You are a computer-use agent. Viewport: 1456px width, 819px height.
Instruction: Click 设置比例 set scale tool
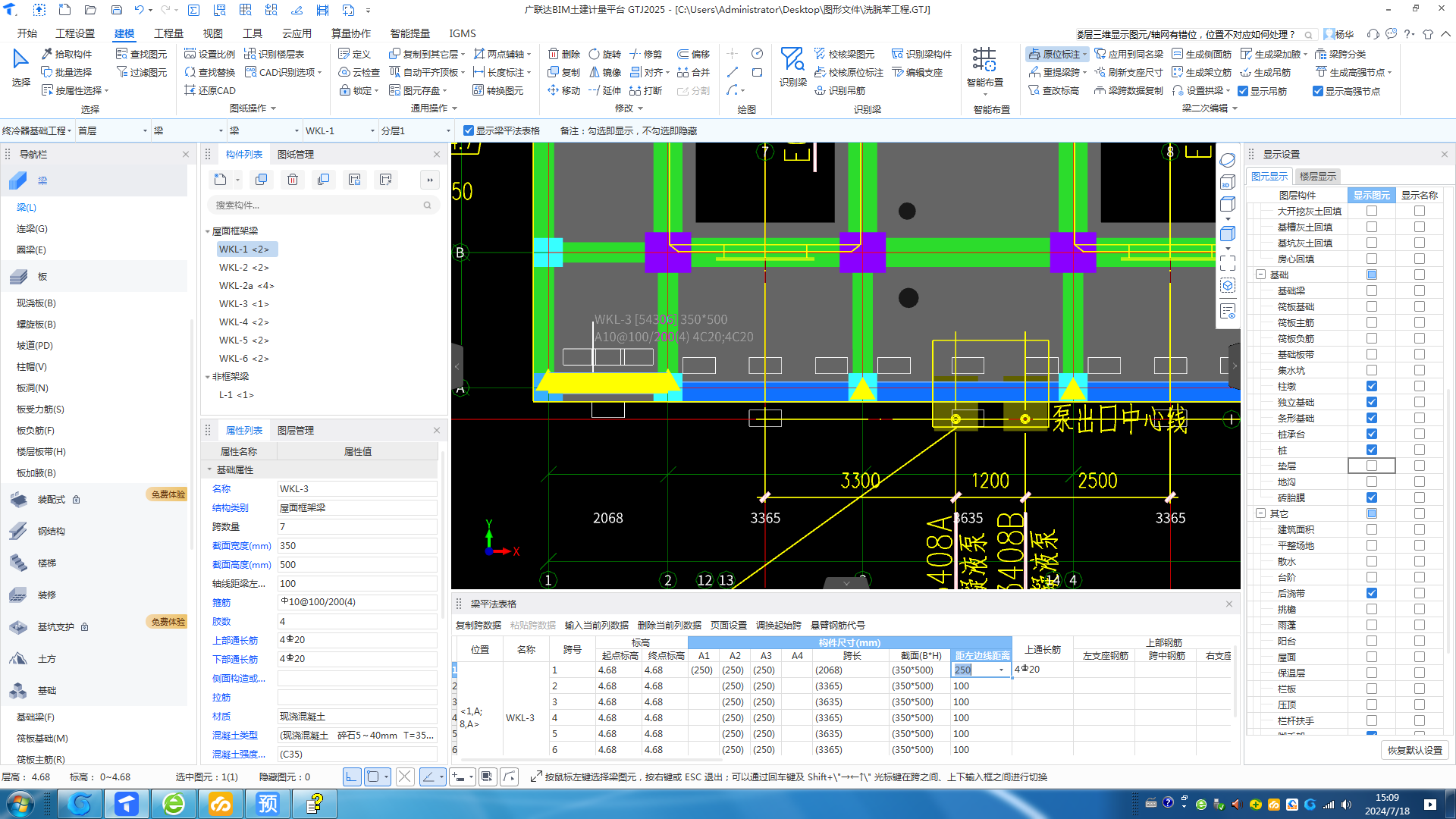209,54
